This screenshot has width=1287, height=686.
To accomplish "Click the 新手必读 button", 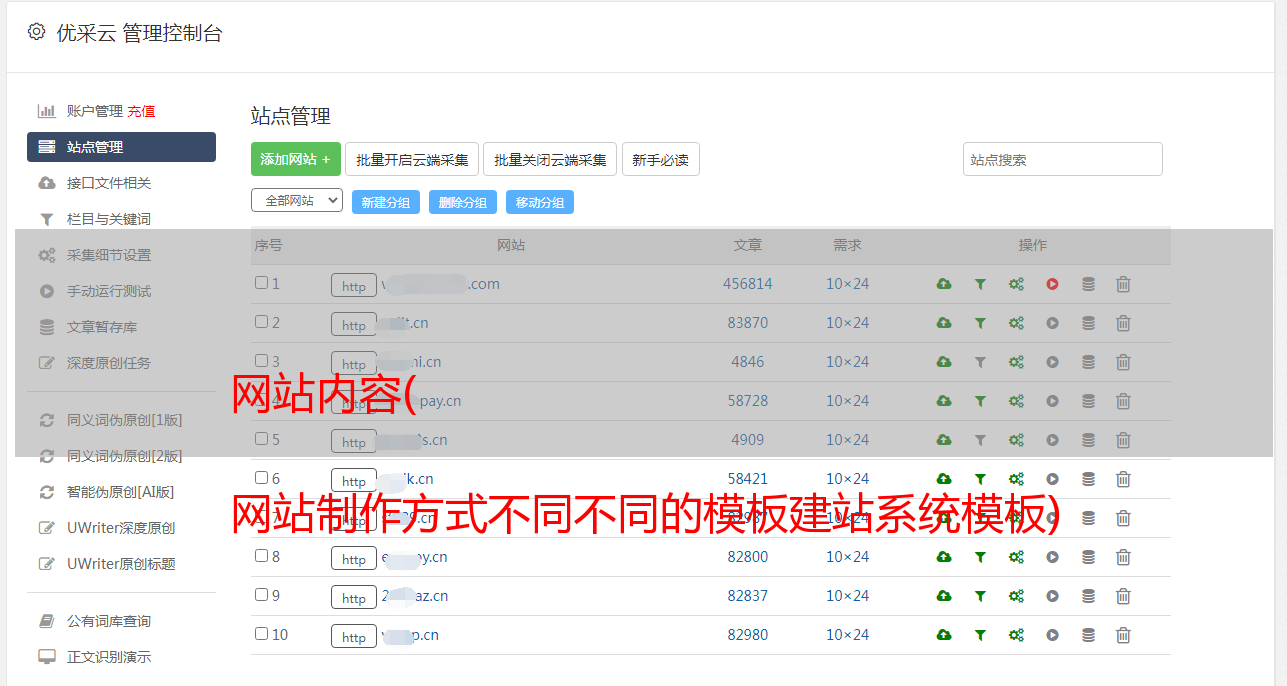I will coord(661,159).
